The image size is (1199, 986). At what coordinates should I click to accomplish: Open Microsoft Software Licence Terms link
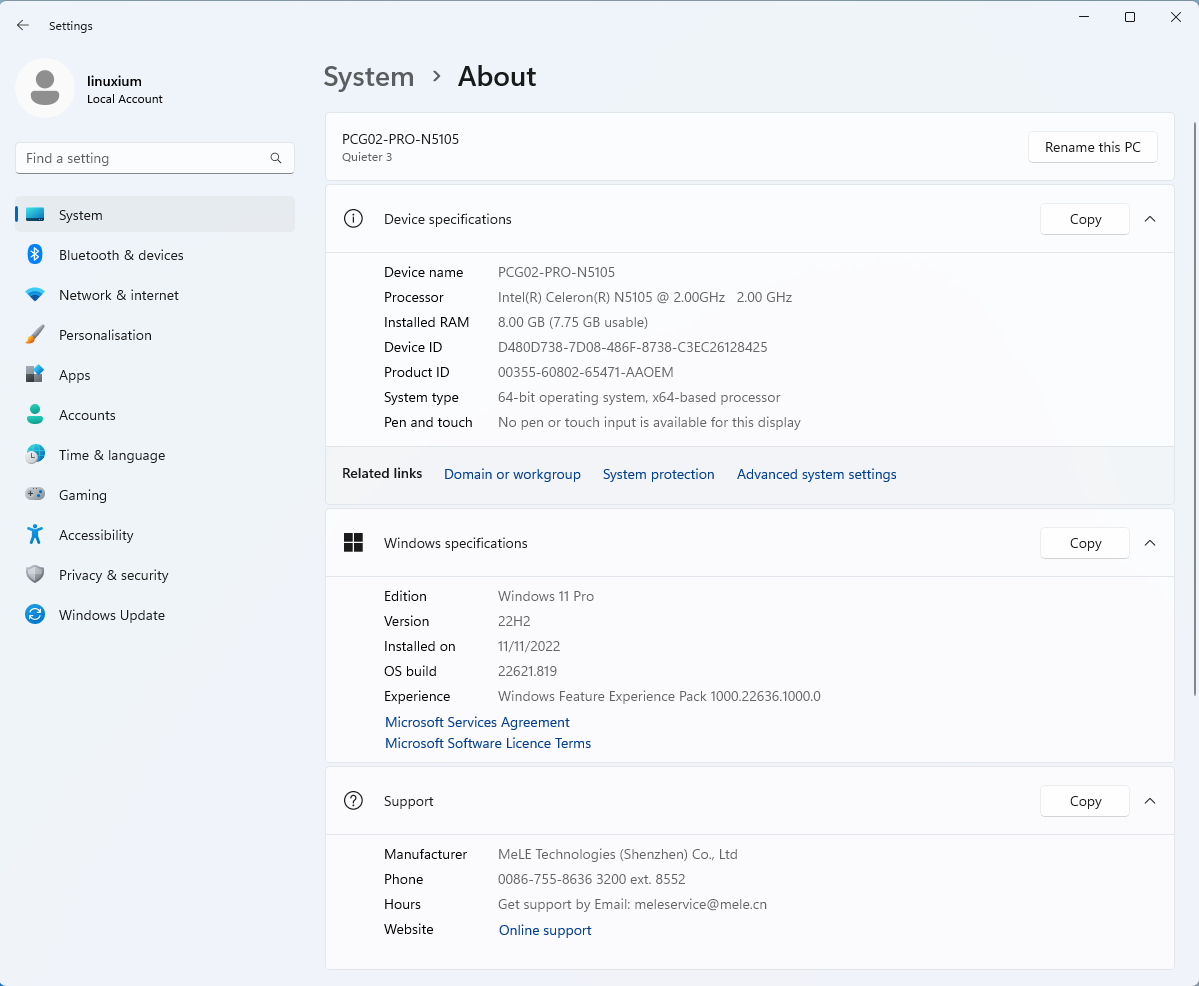(x=488, y=743)
